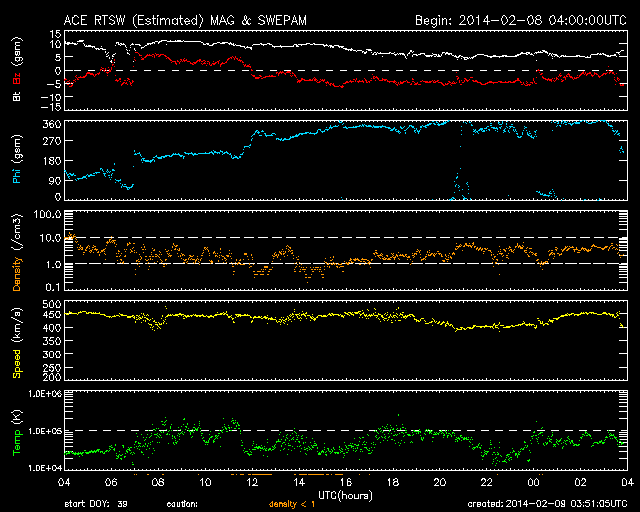Click the 'Begin: 2014-02-08 04:00:00UTC' timestamp

tap(521, 20)
